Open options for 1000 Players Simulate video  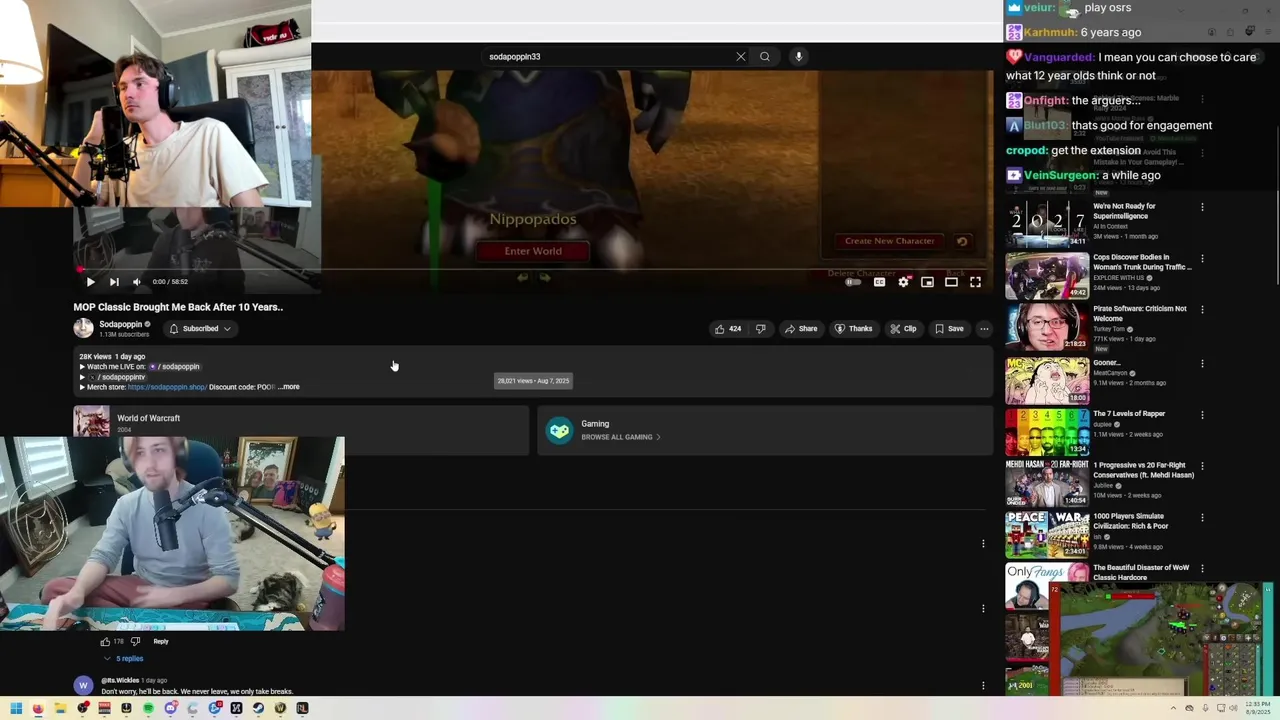(1202, 518)
